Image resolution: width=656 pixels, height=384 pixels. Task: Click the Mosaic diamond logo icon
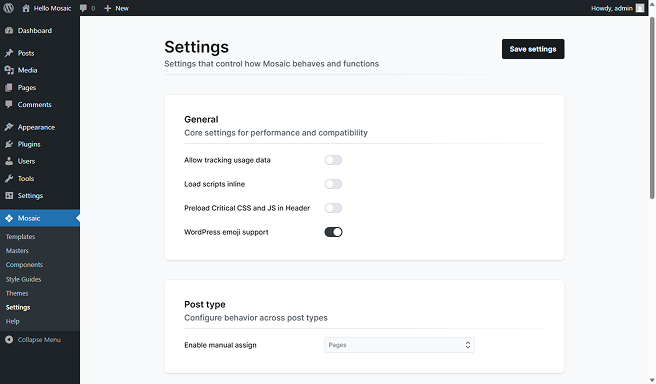[9, 218]
